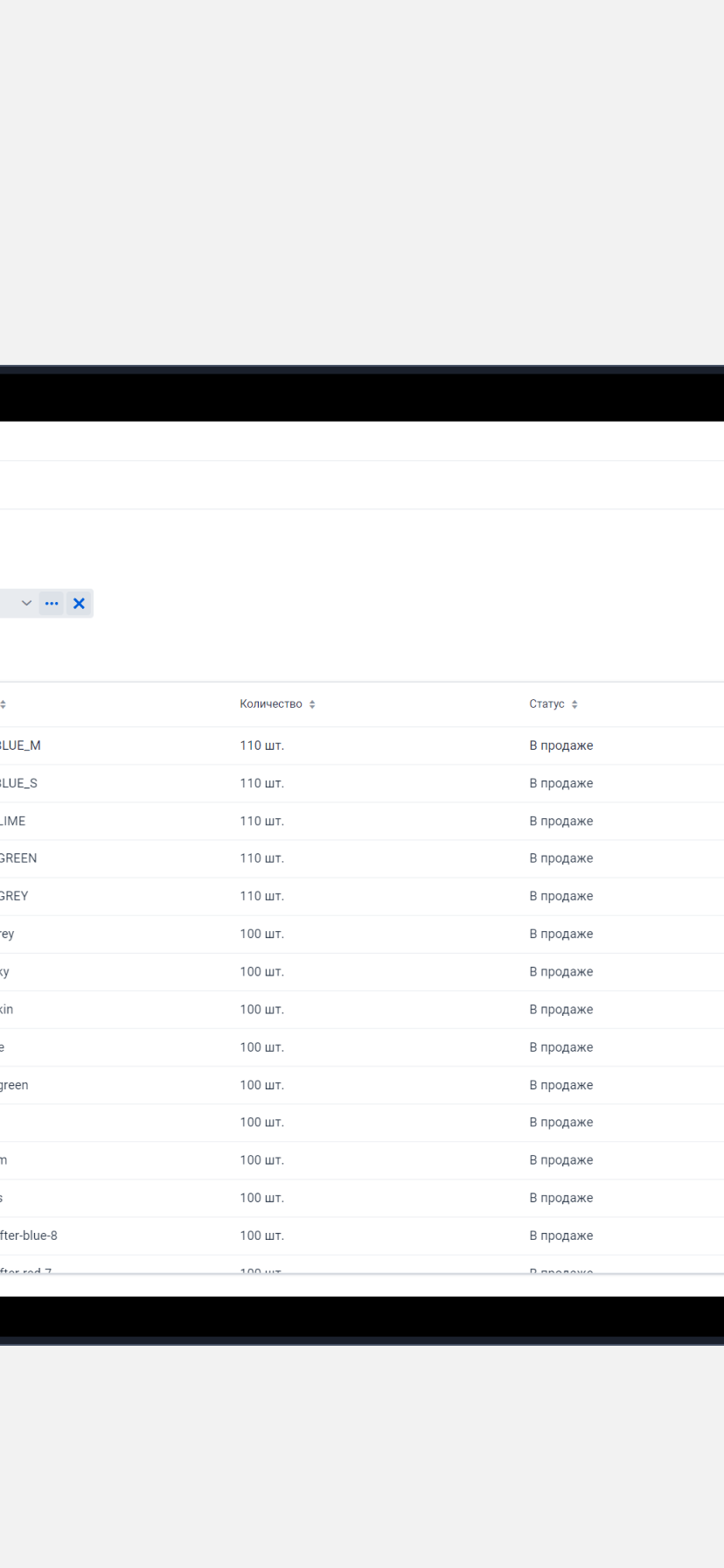Click sort arrows of the leftmost column
724x1568 pixels.
tap(3, 704)
